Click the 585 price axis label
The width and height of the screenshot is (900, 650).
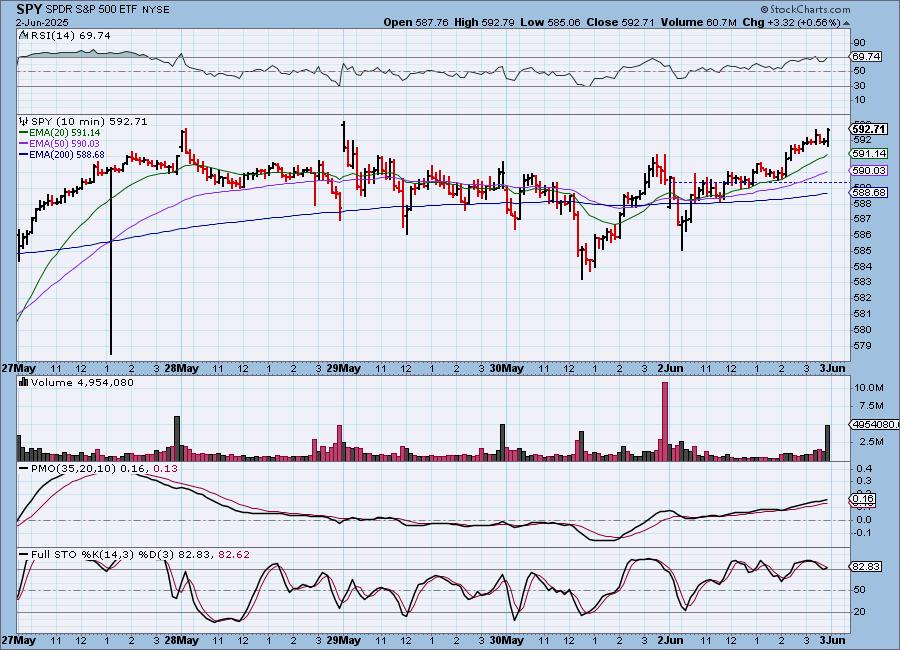[863, 251]
